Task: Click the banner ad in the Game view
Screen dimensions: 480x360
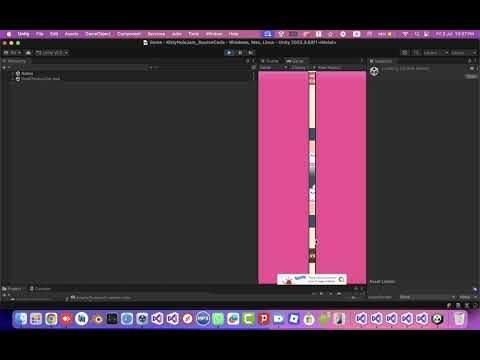Action: (x=312, y=279)
